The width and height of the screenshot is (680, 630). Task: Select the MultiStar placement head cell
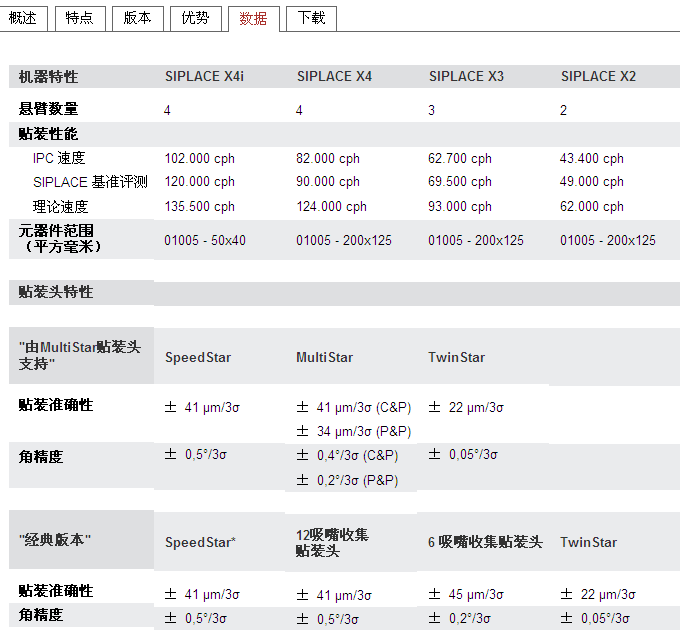click(x=324, y=357)
